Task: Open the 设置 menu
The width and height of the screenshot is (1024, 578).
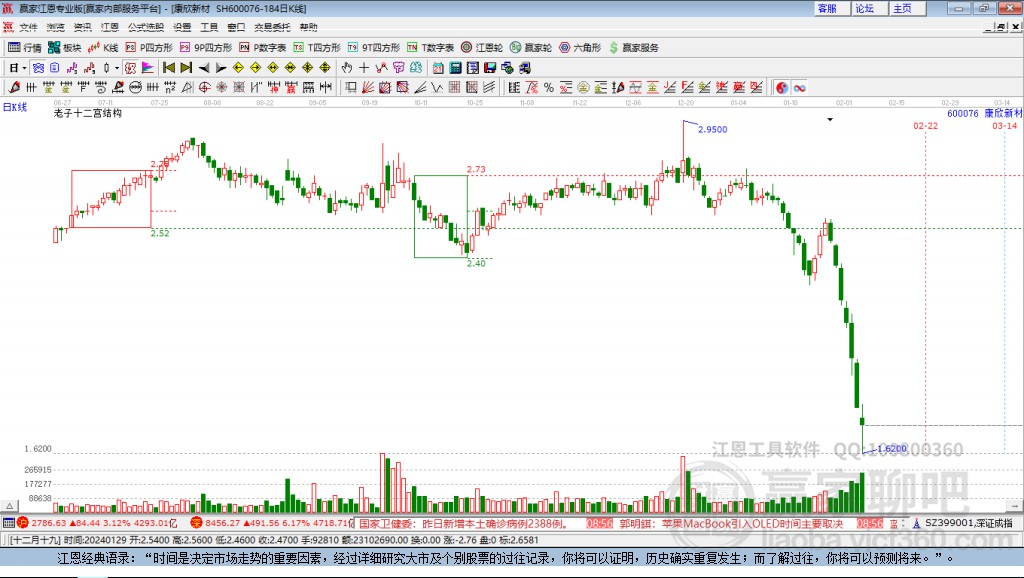Action: tap(182, 27)
